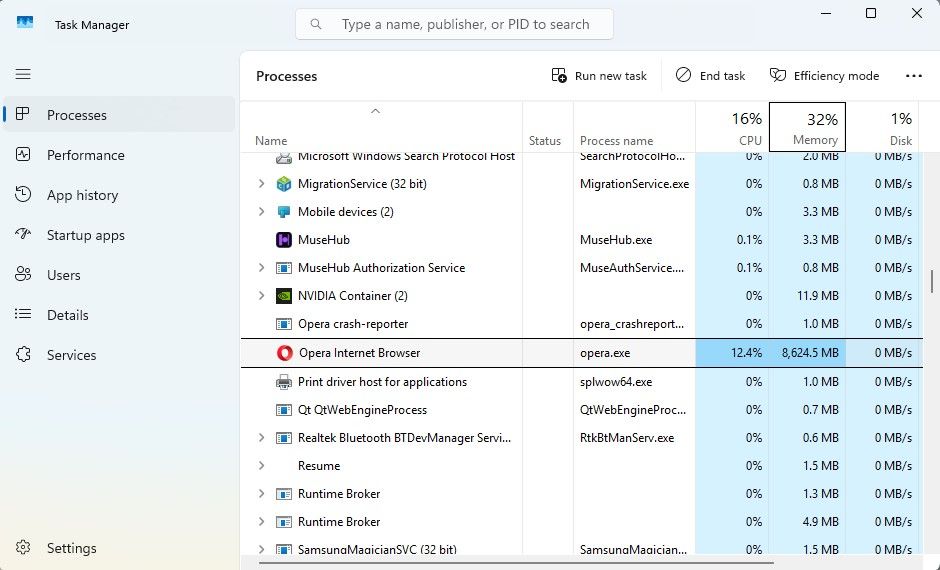Viewport: 940px width, 570px height.
Task: Click the Qt QtWebEngineProcess icon
Action: pos(284,410)
